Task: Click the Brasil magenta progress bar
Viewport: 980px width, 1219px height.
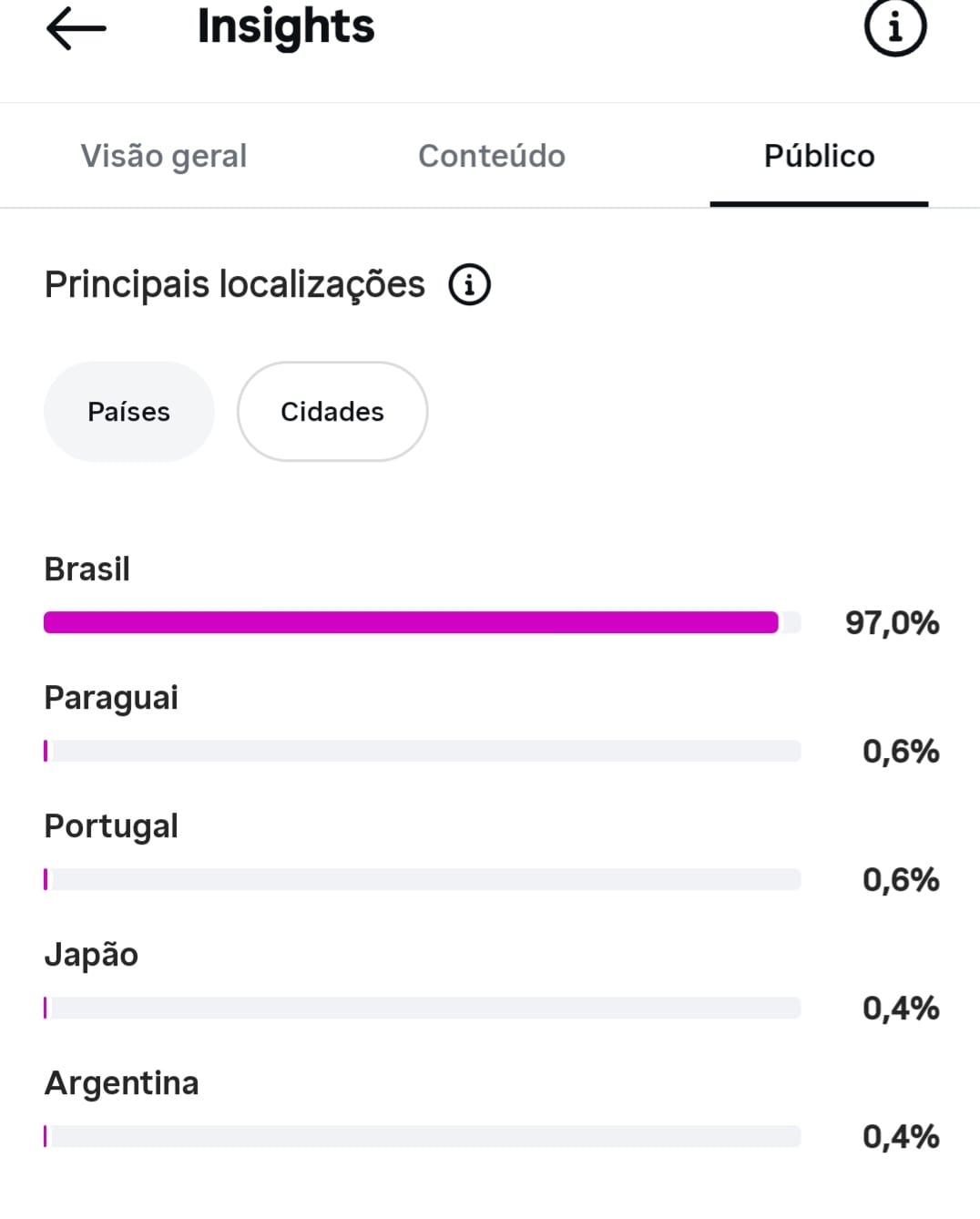Action: [422, 622]
